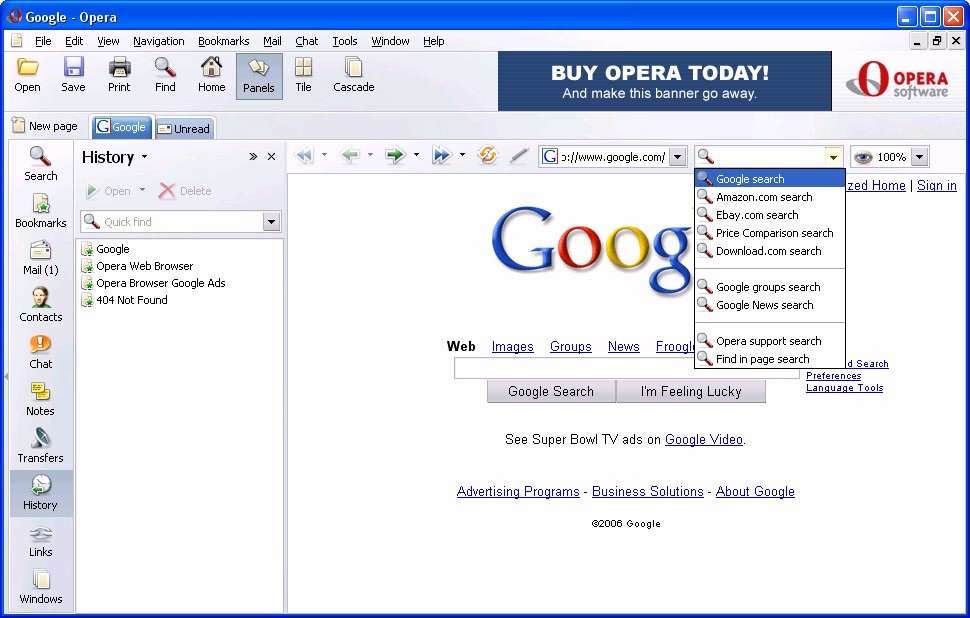Select 404 Not Found history item
970x618 pixels.
[131, 300]
